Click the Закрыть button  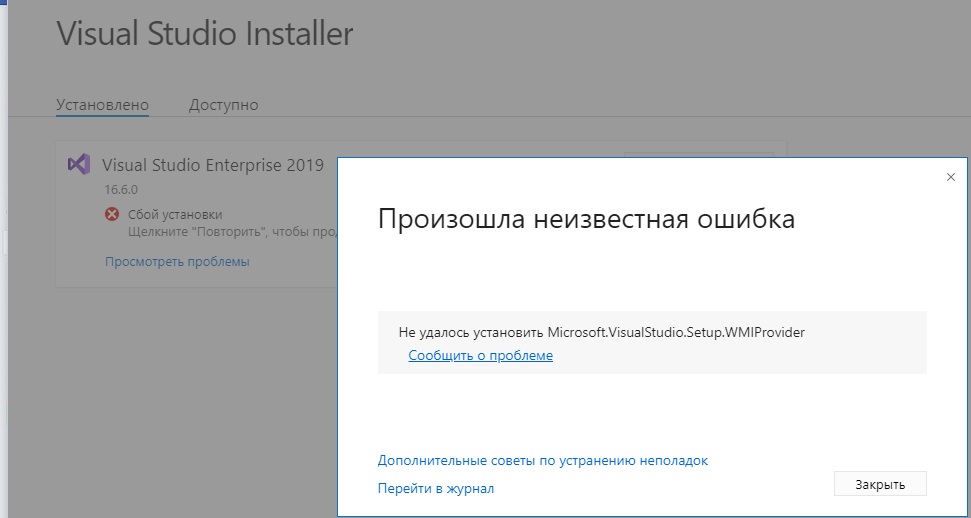(880, 485)
